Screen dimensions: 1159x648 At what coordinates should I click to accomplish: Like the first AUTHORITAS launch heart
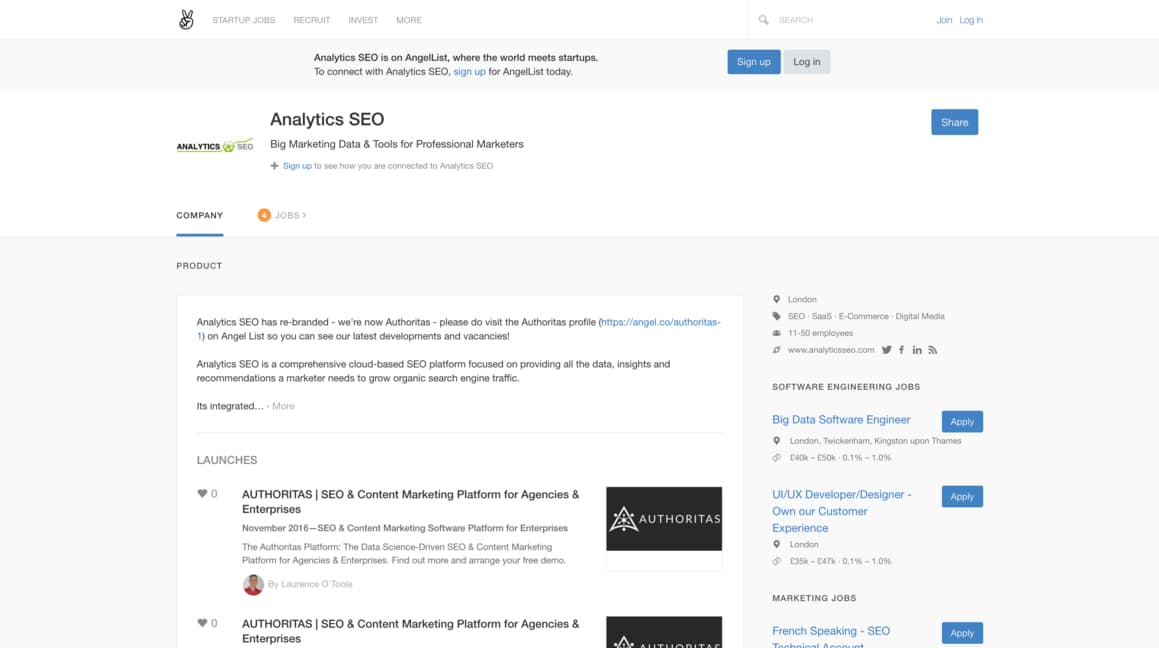(x=202, y=494)
